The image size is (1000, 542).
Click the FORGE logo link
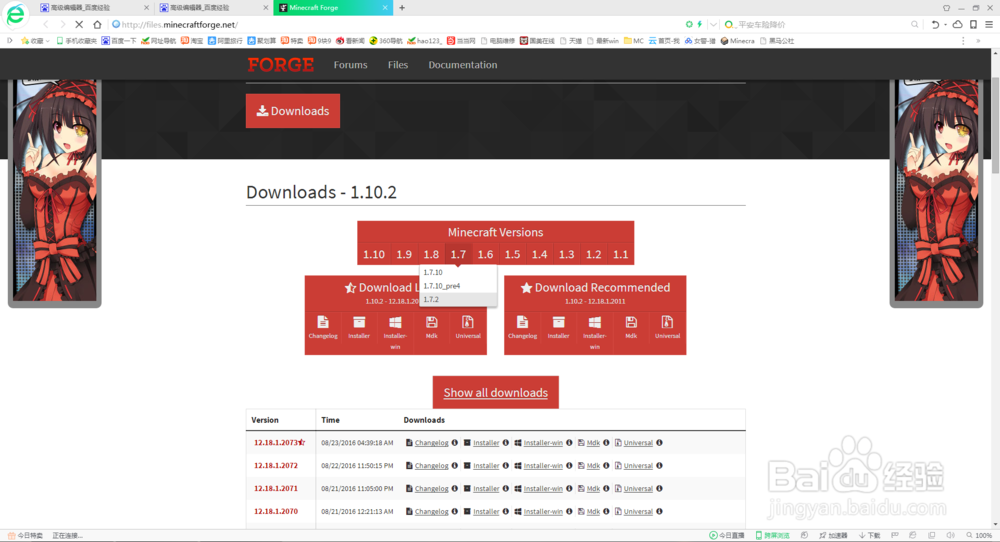click(281, 64)
